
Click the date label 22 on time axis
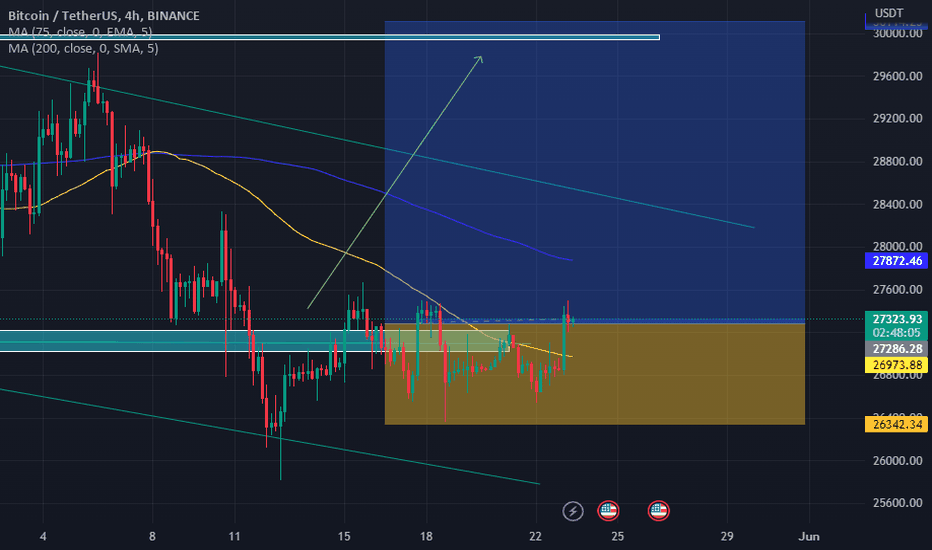pos(536,536)
